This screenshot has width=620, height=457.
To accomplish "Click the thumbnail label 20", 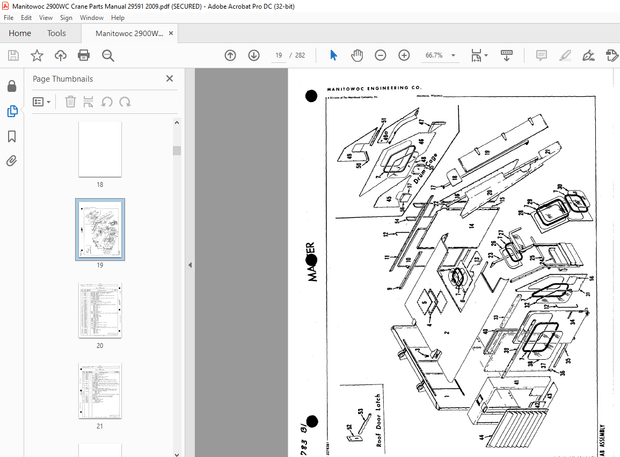I will tap(100, 346).
